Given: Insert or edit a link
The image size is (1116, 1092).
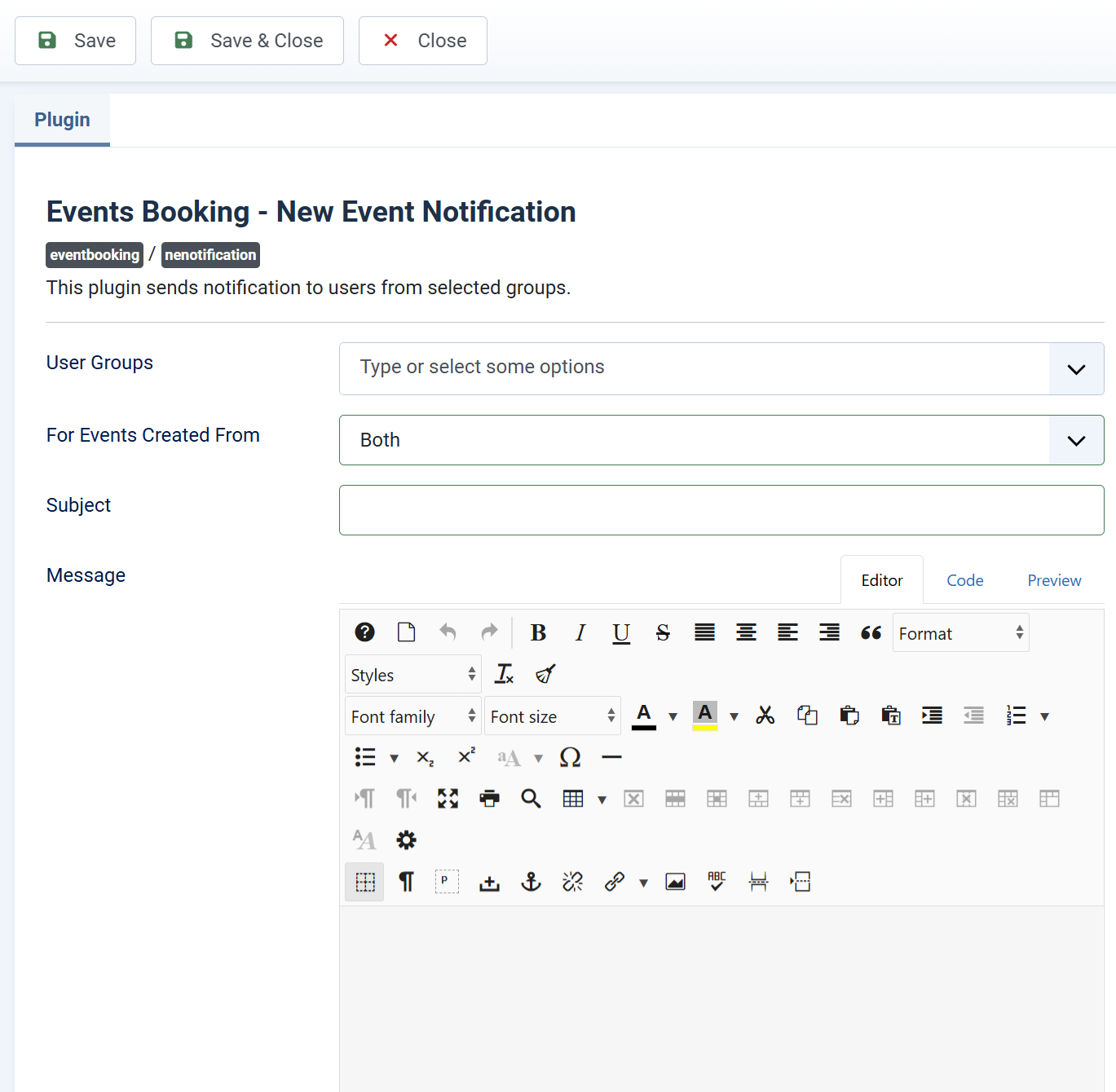Looking at the screenshot, I should [614, 882].
